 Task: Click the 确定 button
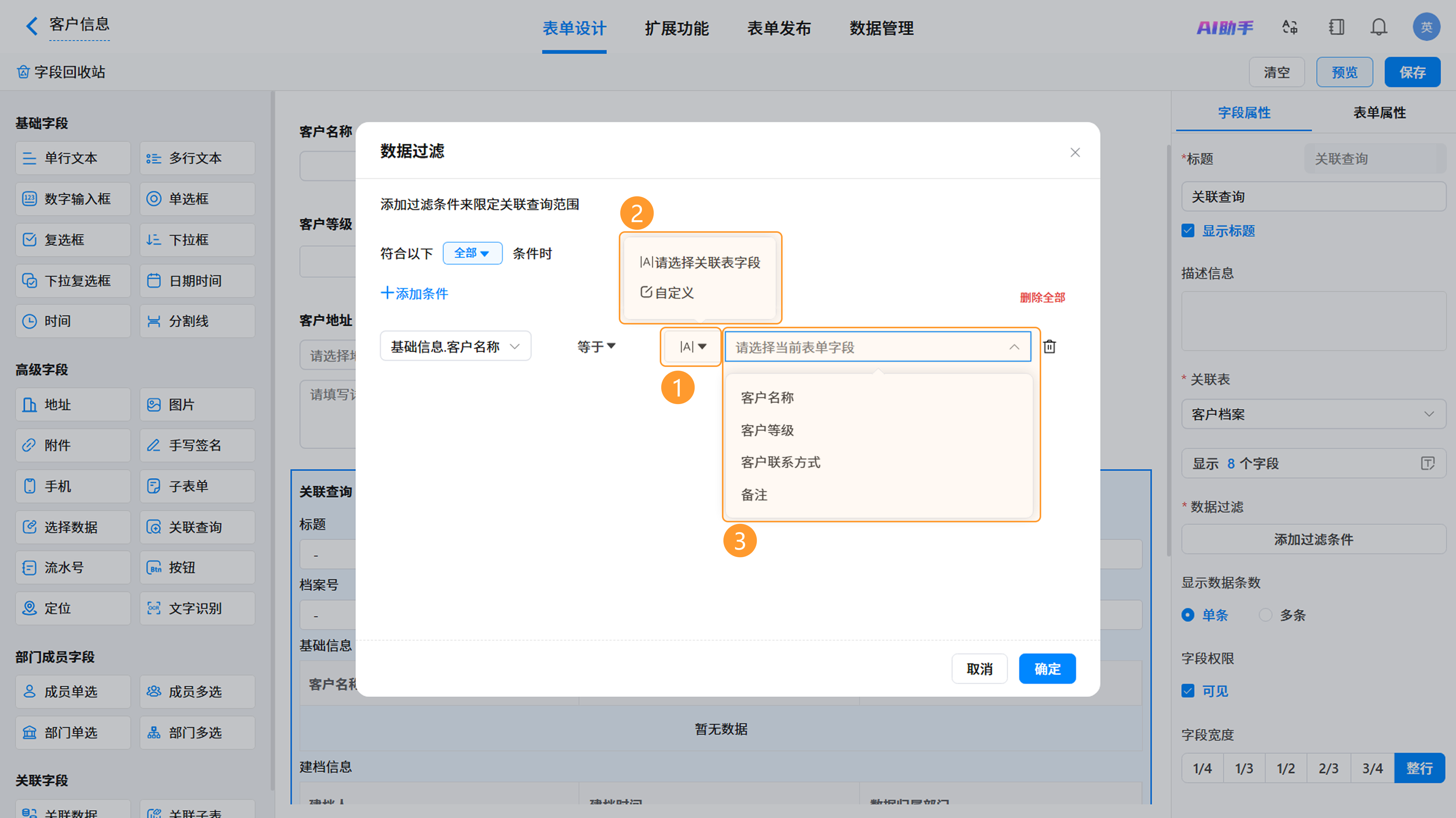point(1047,669)
